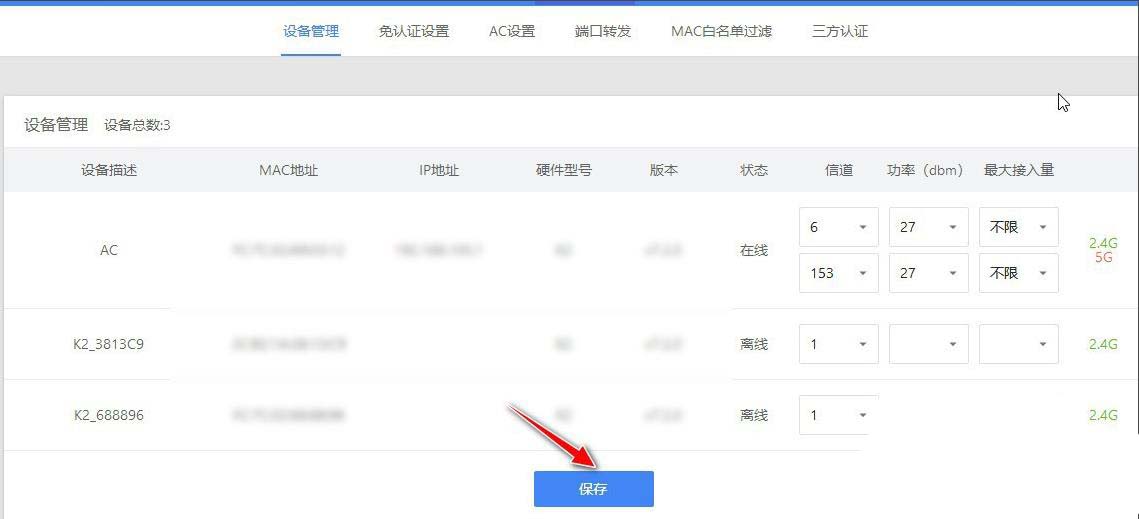Open the 免认证设置 tab
The height and width of the screenshot is (519, 1139).
pyautogui.click(x=413, y=31)
